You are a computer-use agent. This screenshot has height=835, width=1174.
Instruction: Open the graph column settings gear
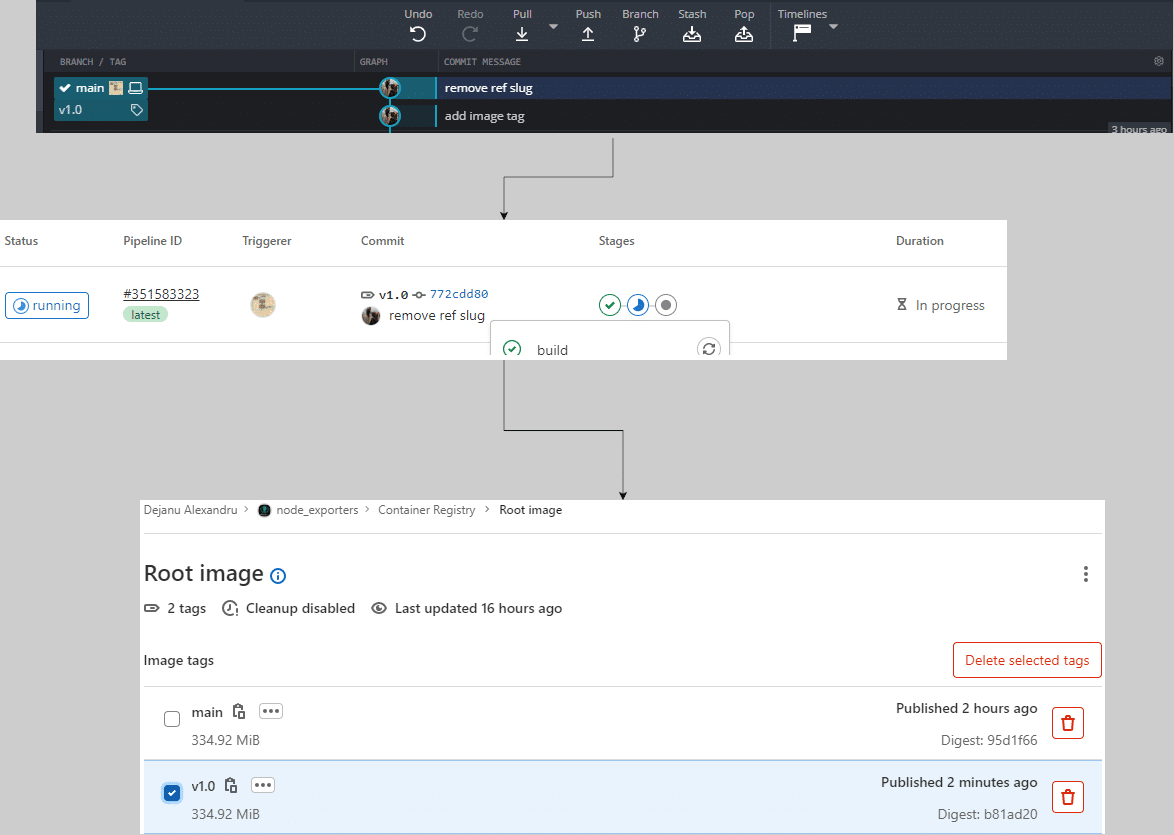1158,61
